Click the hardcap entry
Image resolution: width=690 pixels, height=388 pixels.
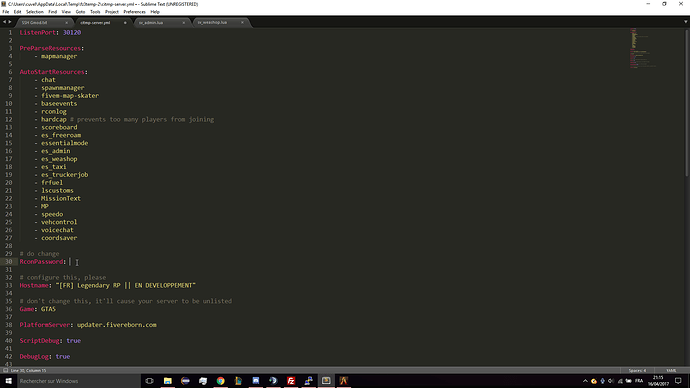point(54,120)
